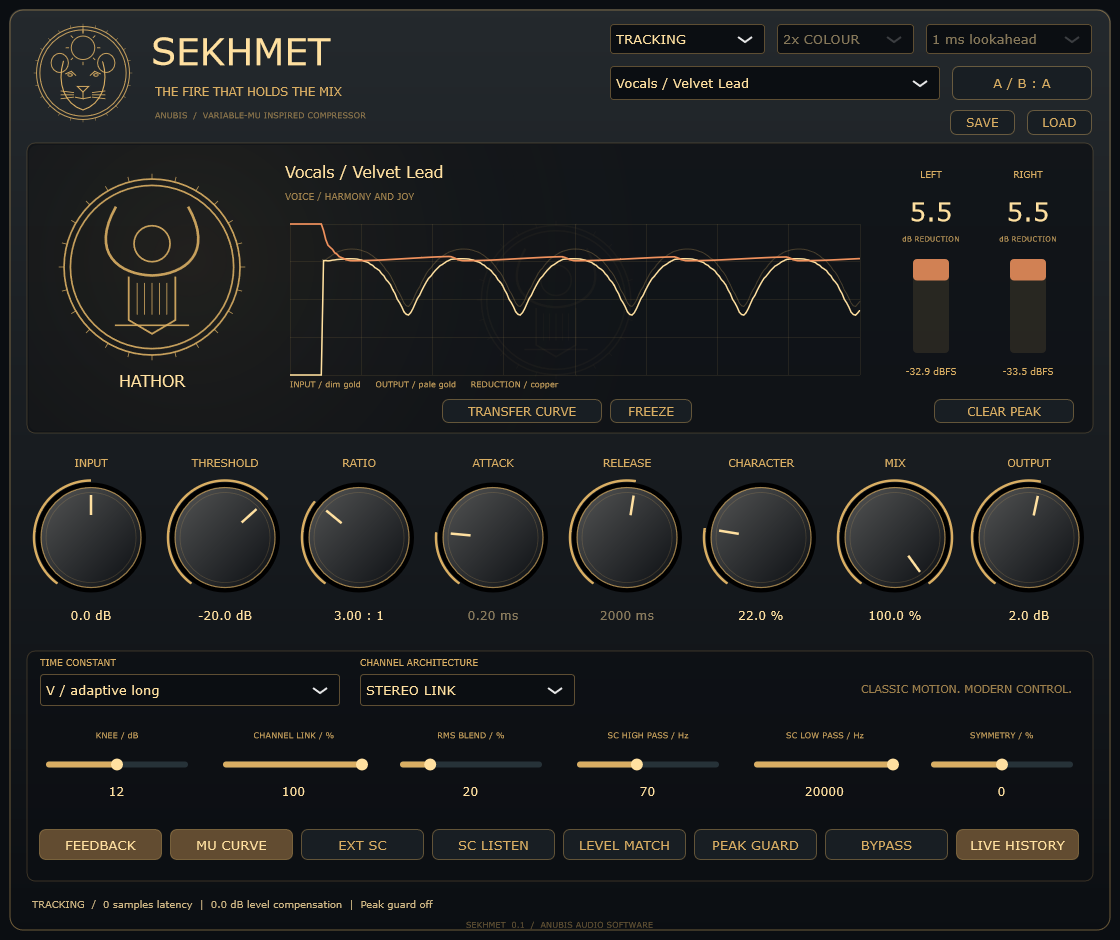Click the SC HIGH PASS slider handle
The height and width of the screenshot is (940, 1120).
coord(636,764)
